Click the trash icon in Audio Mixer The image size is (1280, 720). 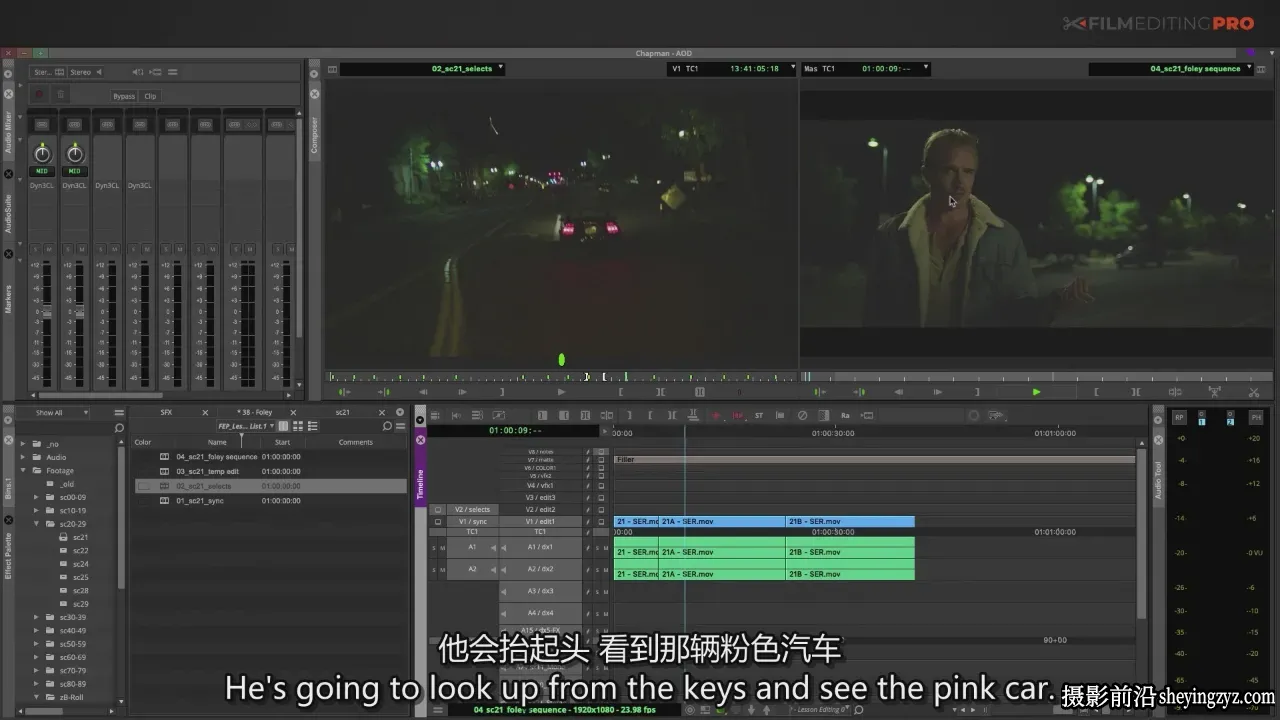pyautogui.click(x=60, y=95)
